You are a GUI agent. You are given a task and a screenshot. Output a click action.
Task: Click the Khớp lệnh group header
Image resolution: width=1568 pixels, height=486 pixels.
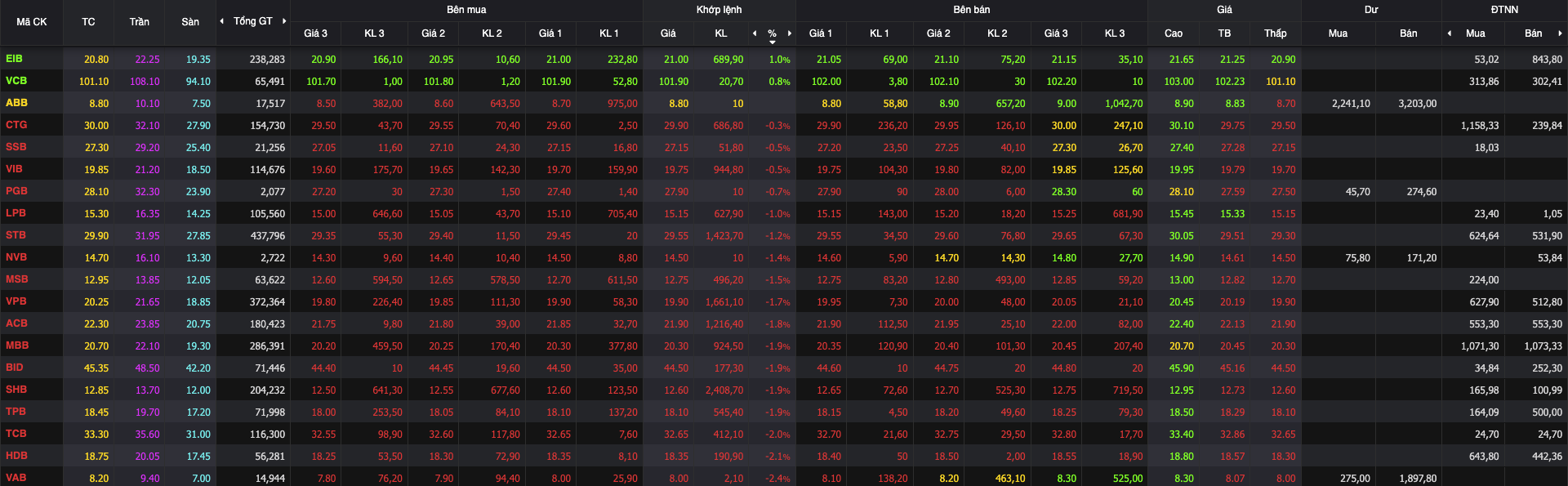coord(719,10)
